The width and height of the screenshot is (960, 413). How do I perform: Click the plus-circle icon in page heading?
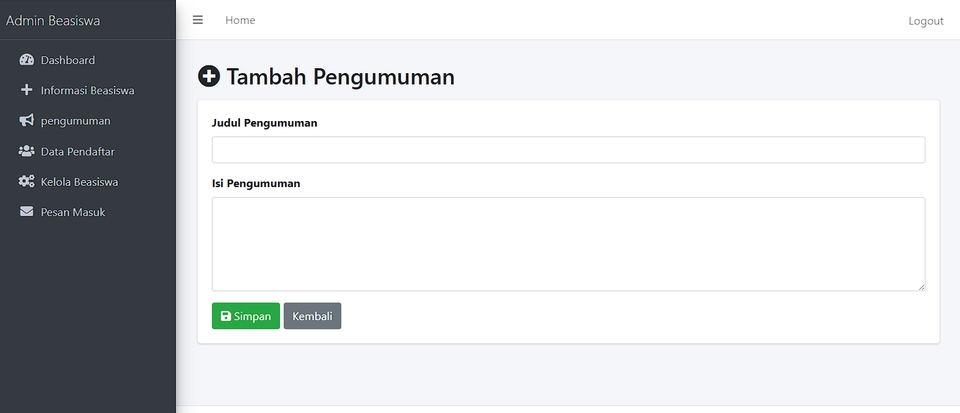[209, 76]
